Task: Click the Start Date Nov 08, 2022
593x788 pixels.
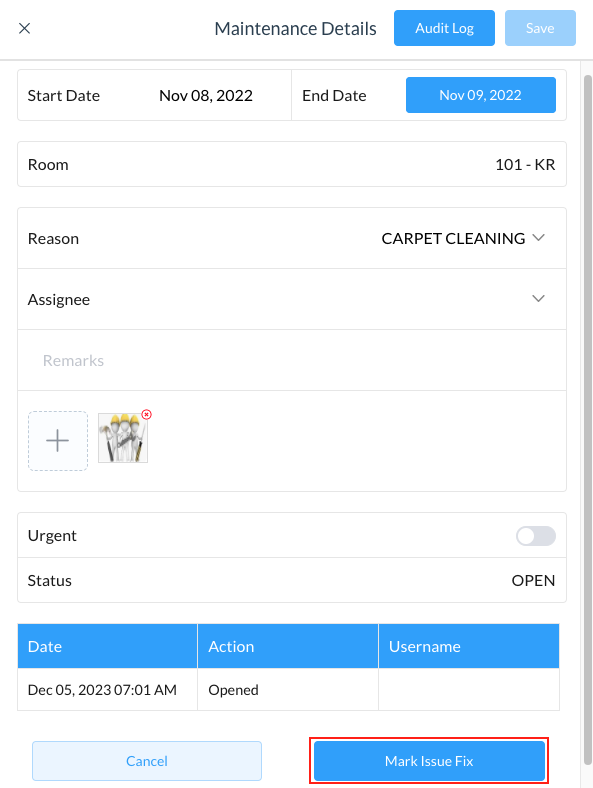Action: pyautogui.click(x=206, y=95)
